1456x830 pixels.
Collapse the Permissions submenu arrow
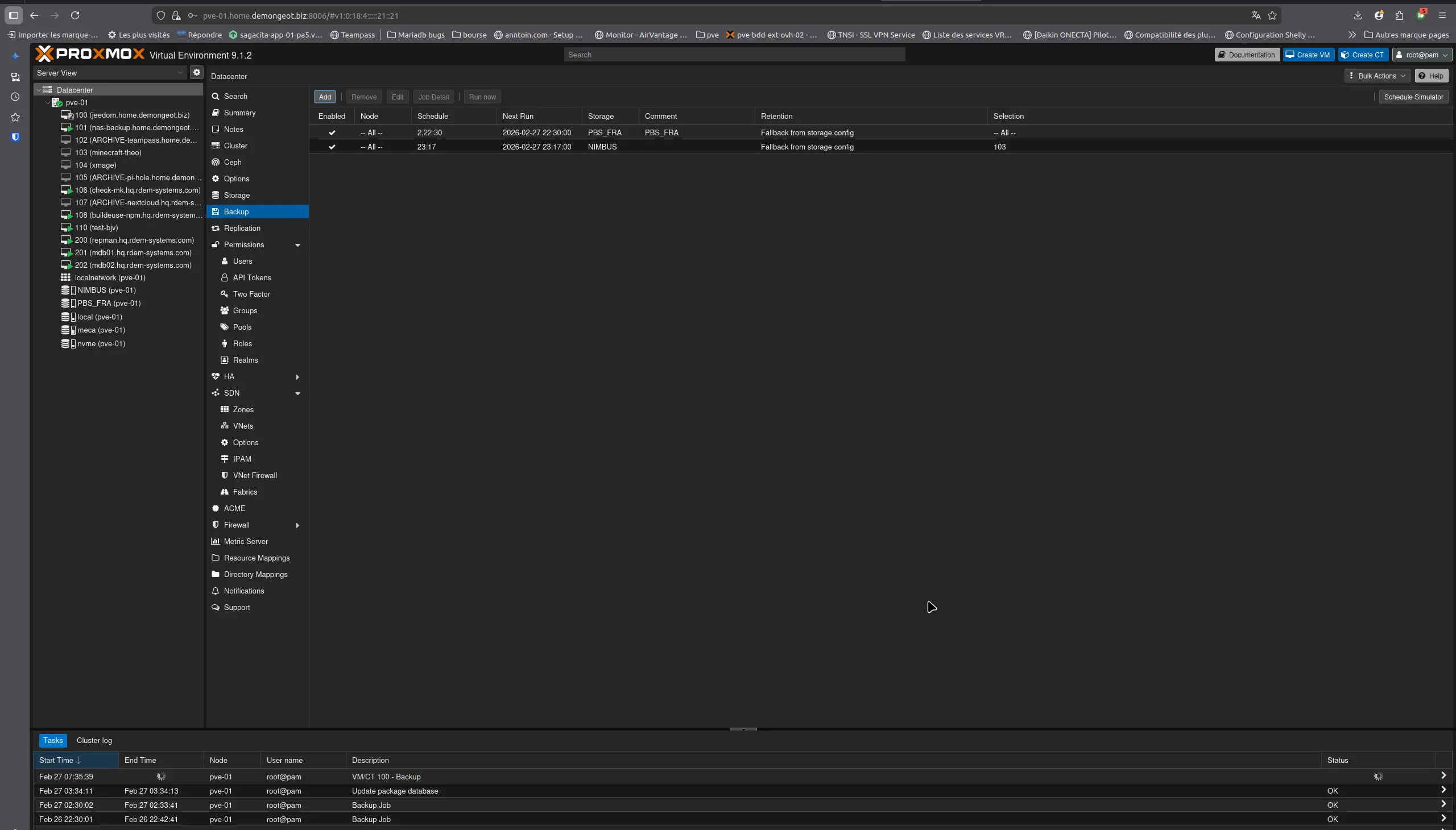[x=297, y=245]
